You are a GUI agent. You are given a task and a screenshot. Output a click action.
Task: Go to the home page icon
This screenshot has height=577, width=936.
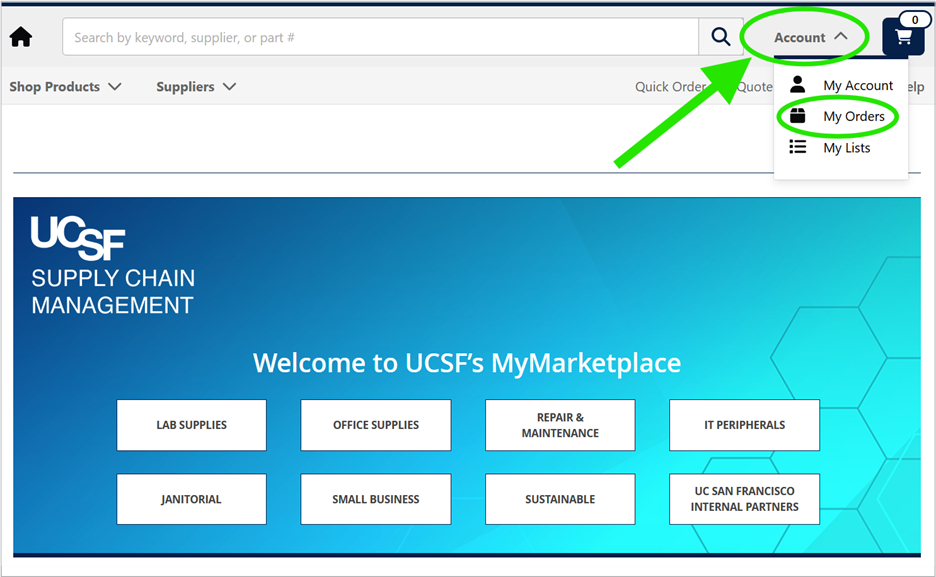click(x=21, y=37)
